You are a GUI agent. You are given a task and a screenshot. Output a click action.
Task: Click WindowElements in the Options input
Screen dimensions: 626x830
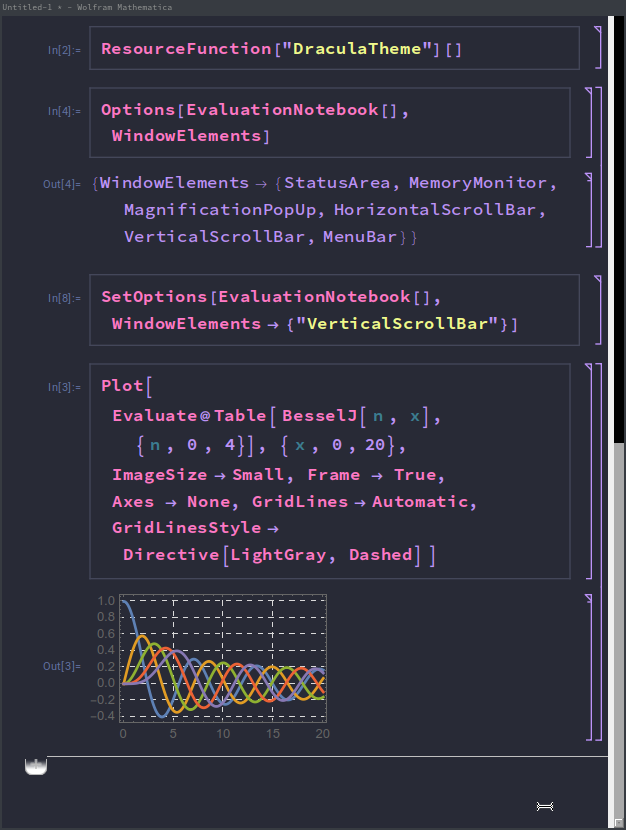[187, 136]
